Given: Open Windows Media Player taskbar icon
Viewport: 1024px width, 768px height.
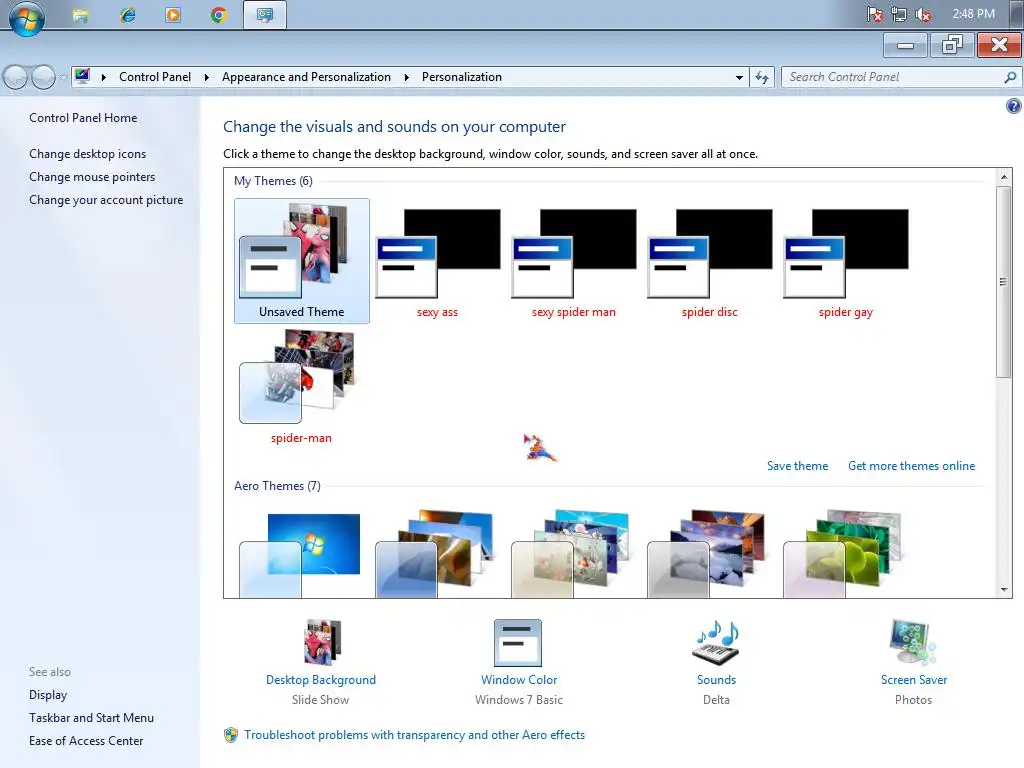Looking at the screenshot, I should (173, 15).
